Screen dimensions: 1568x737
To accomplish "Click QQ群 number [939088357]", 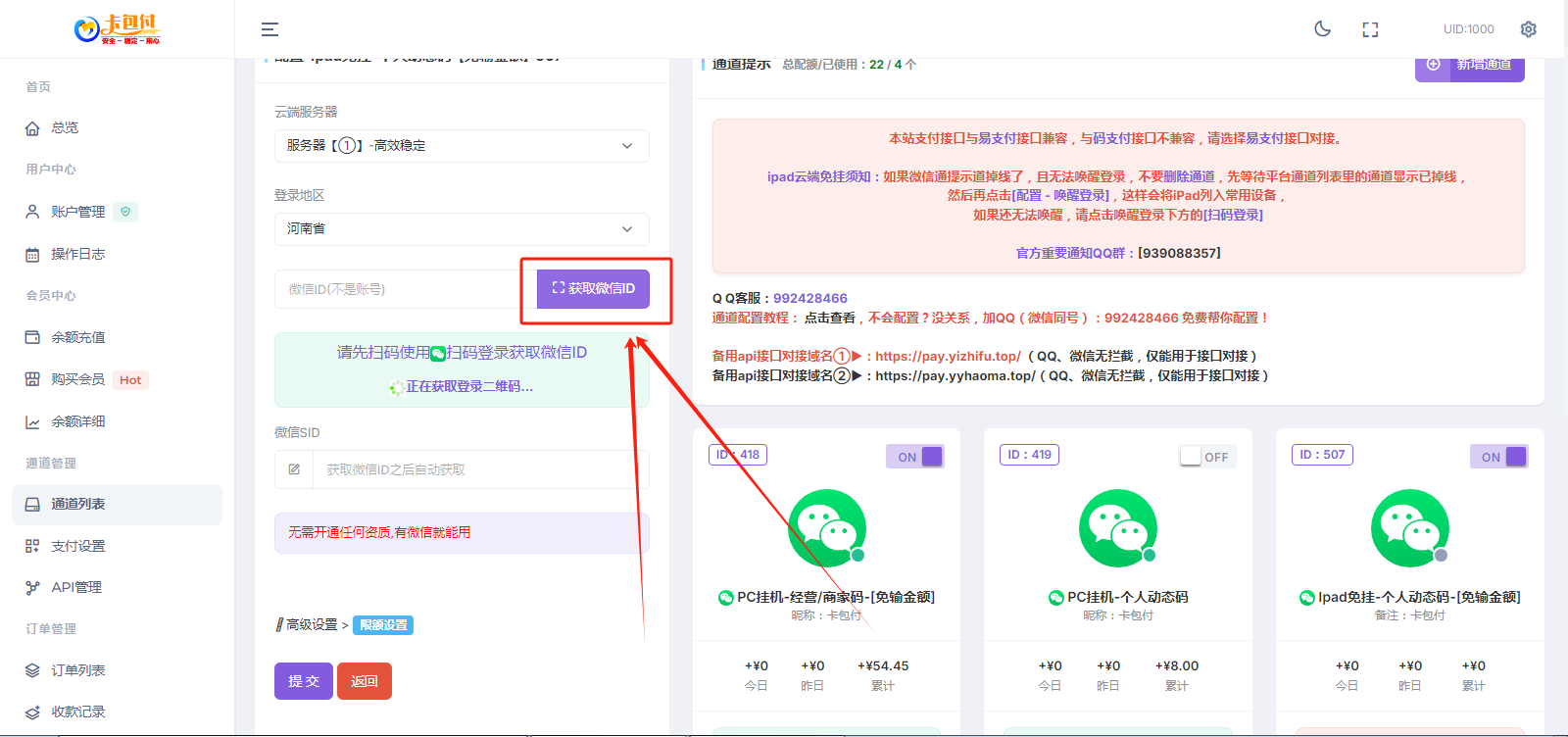I will click(x=1179, y=253).
